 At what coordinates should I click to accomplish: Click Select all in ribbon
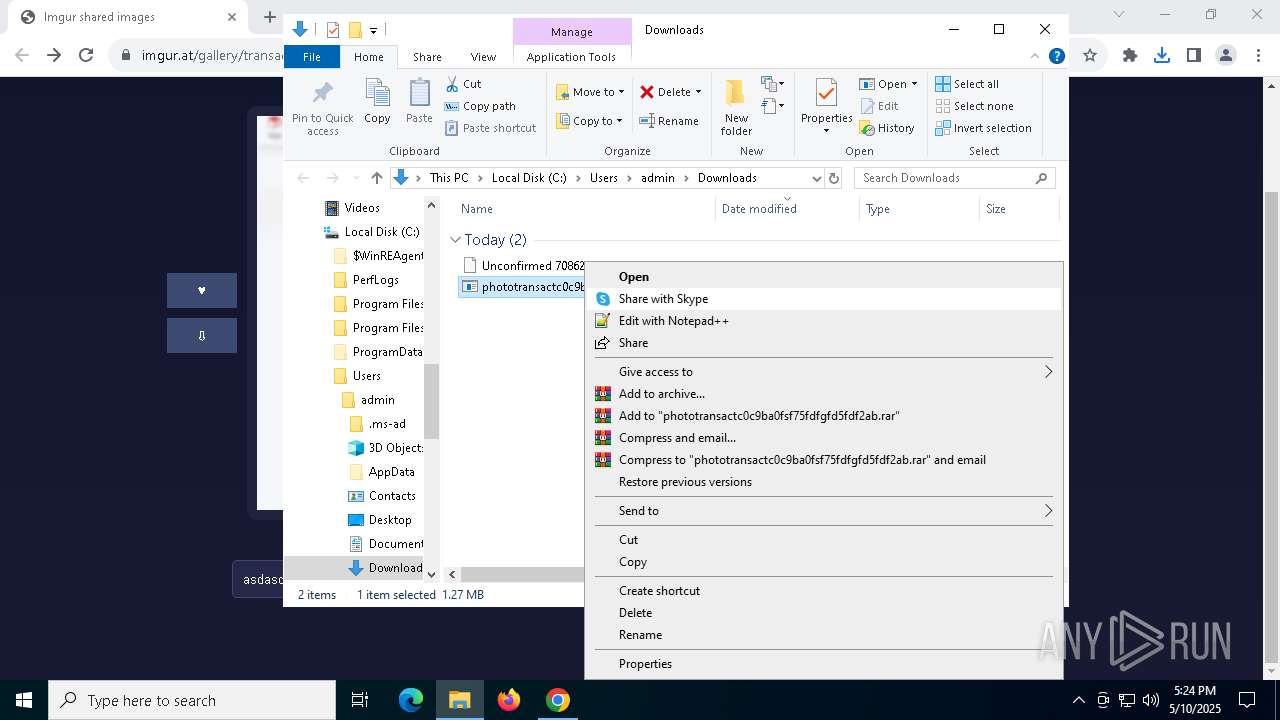click(967, 84)
